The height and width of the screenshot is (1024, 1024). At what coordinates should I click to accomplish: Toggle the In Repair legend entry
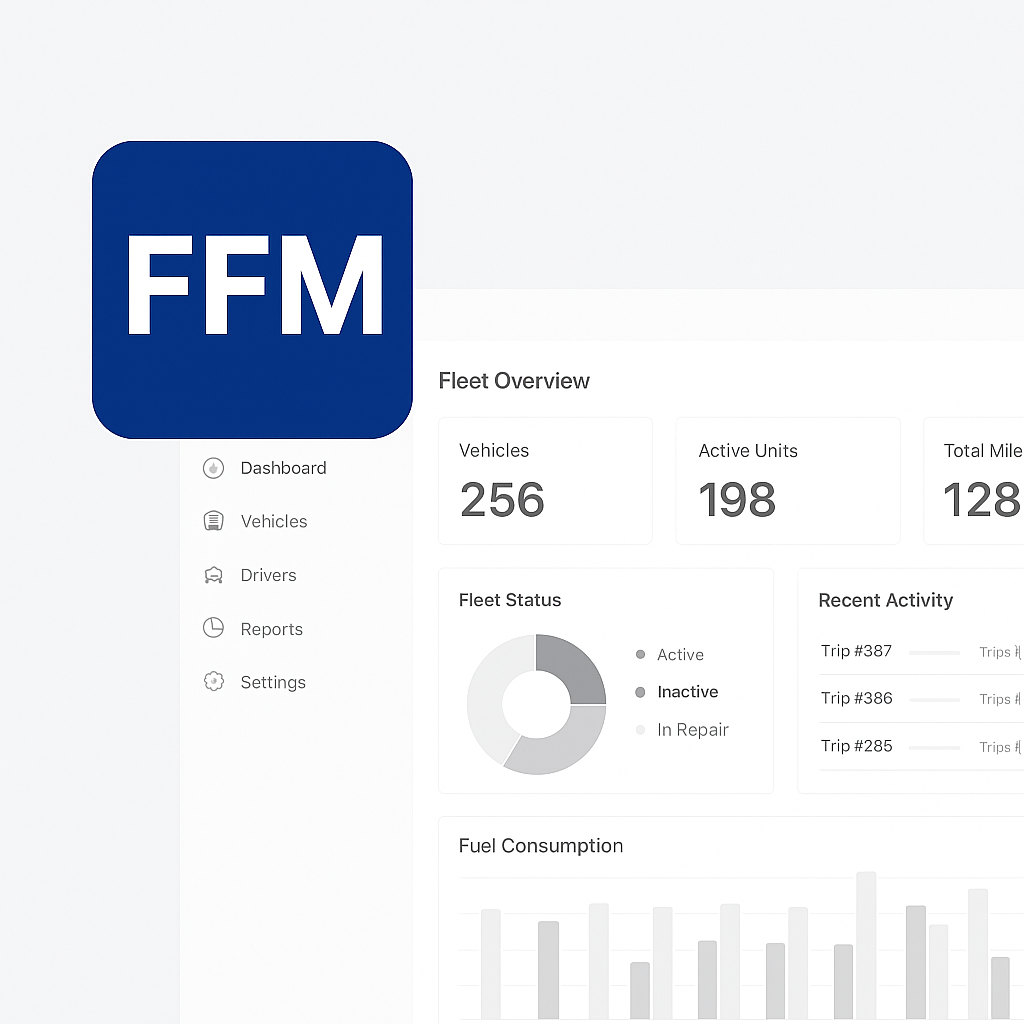coord(691,730)
